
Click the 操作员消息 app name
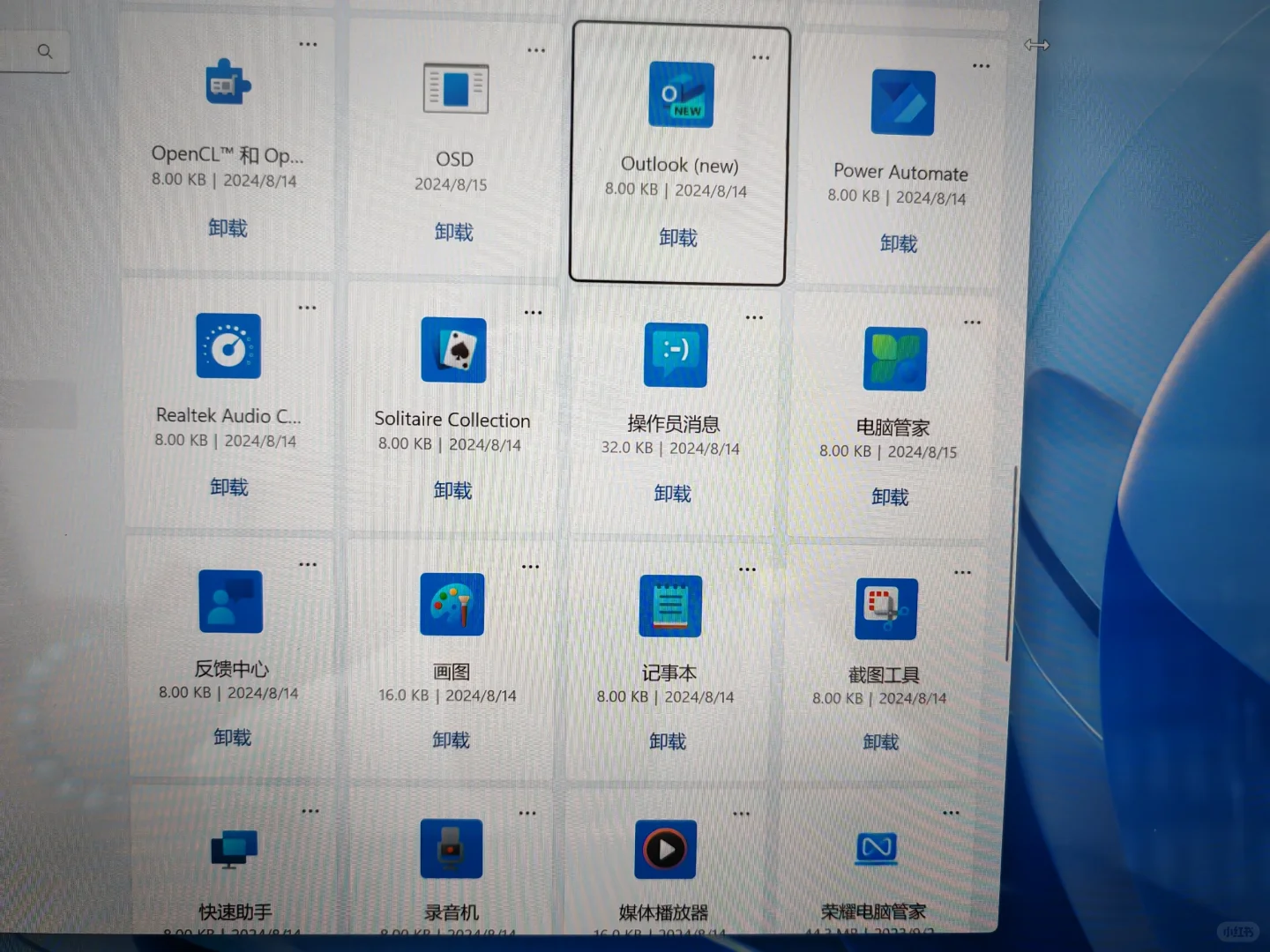[674, 424]
